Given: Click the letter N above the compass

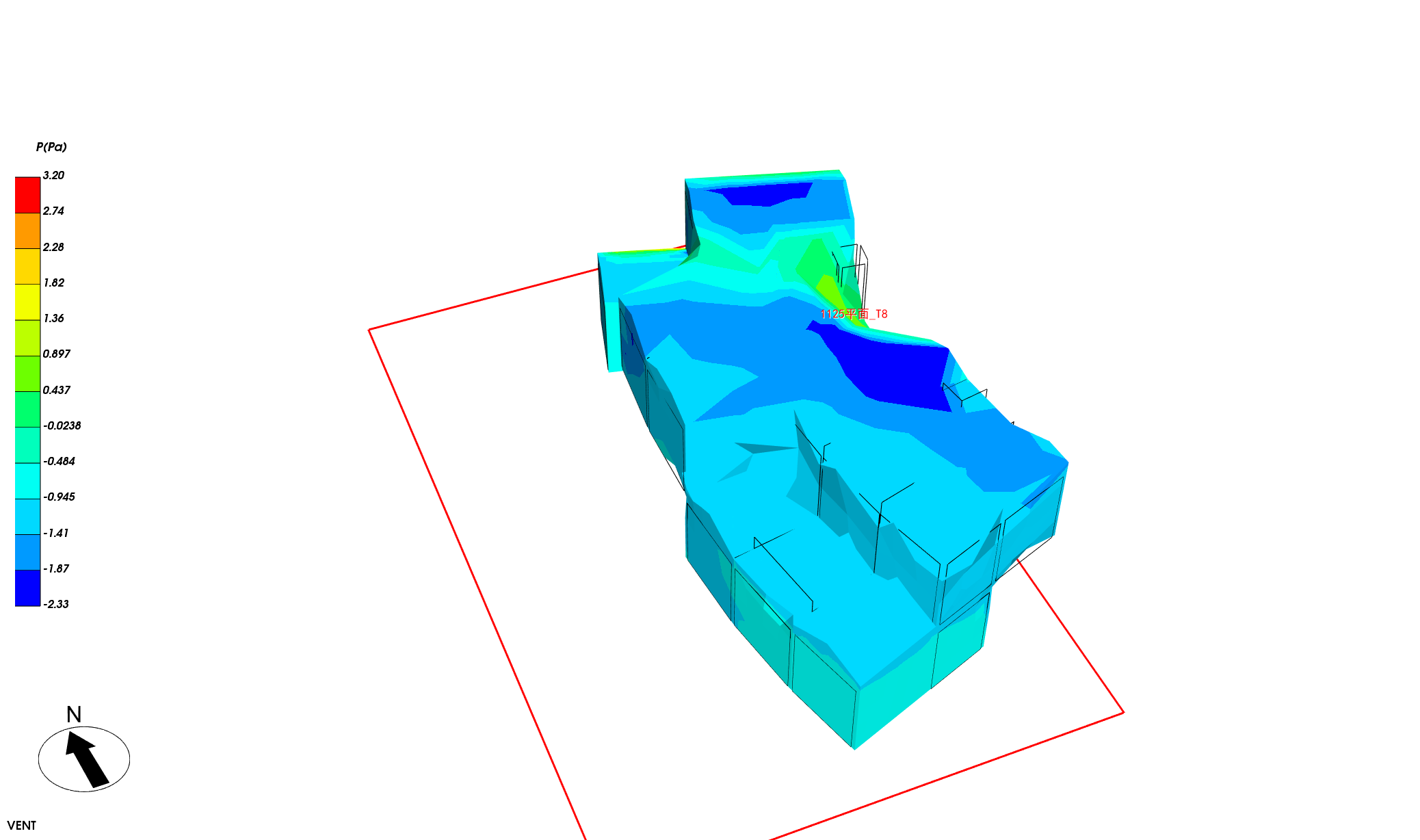Looking at the screenshot, I should click(74, 715).
